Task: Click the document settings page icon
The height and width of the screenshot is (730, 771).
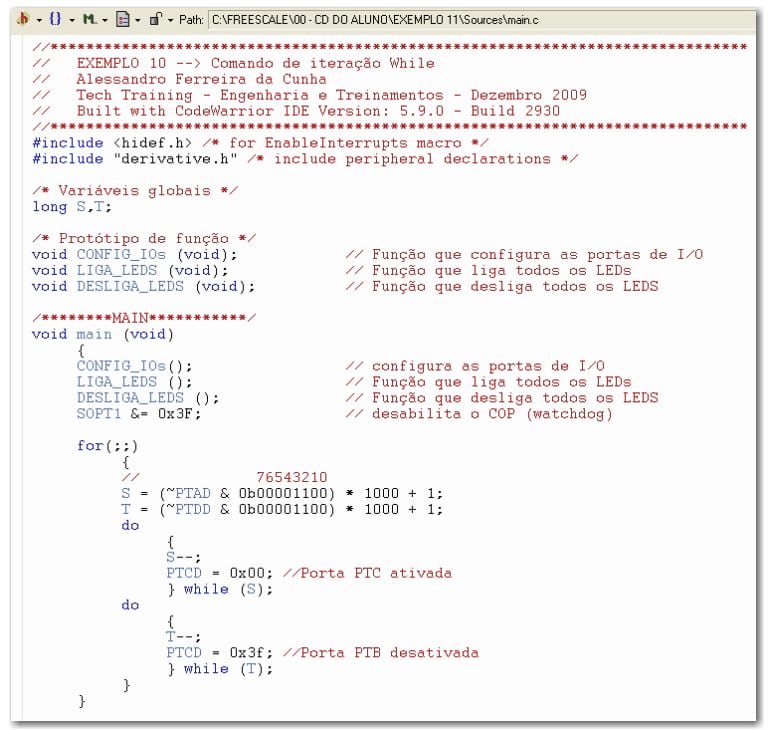Action: [x=122, y=19]
